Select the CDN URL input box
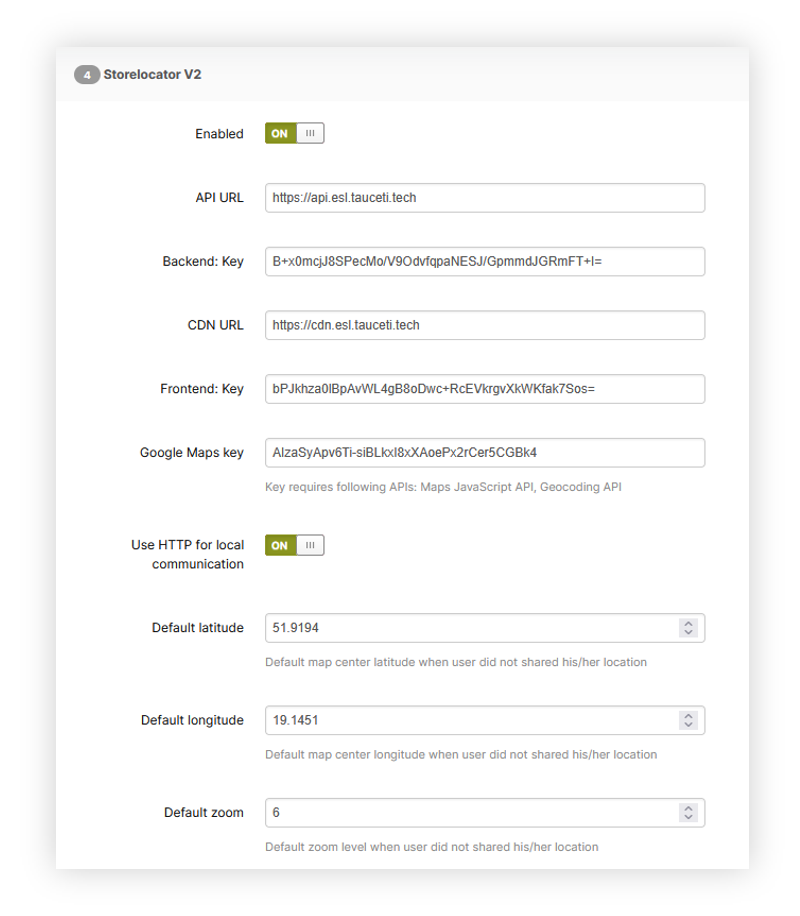Screen dimensions: 800x916 click(484, 325)
